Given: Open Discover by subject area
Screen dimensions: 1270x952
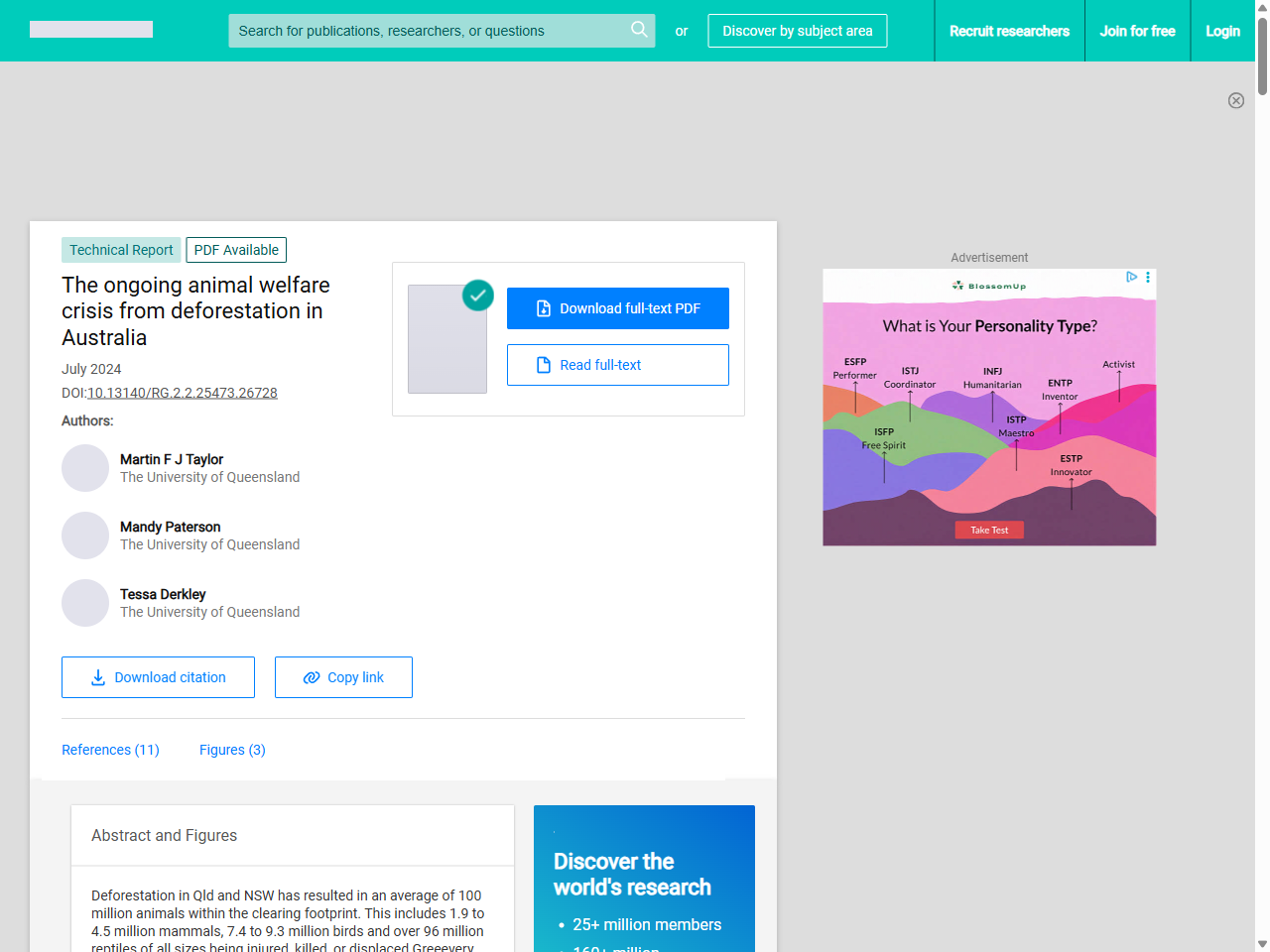Looking at the screenshot, I should [x=797, y=31].
